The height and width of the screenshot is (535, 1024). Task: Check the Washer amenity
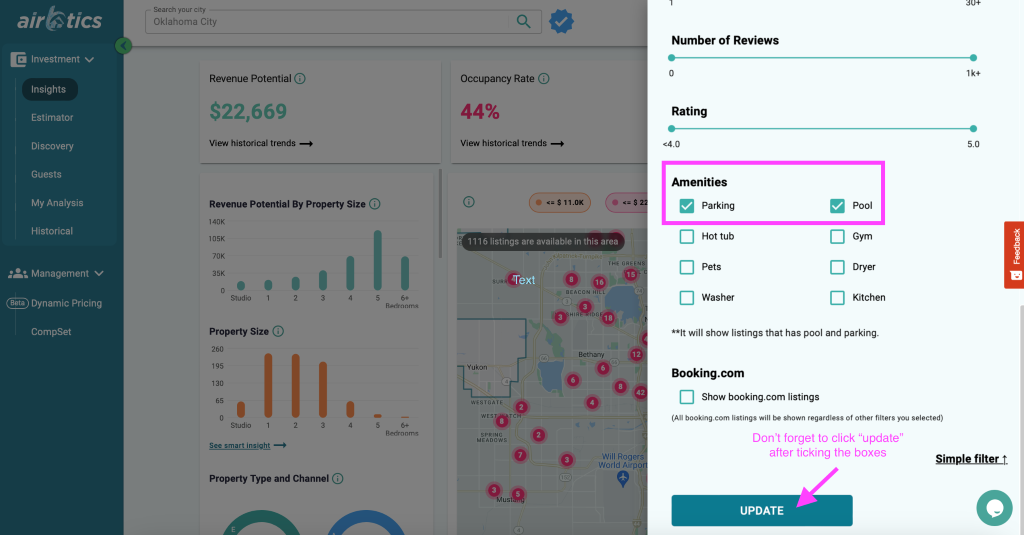[686, 298]
